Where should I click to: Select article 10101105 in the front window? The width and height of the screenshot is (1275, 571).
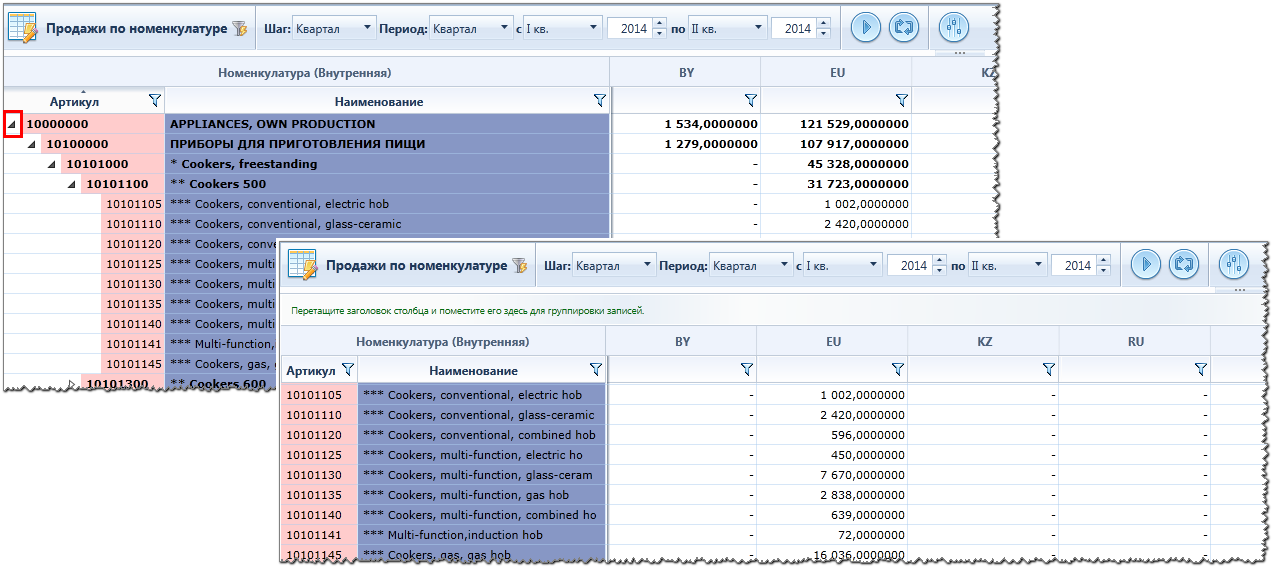click(x=319, y=395)
